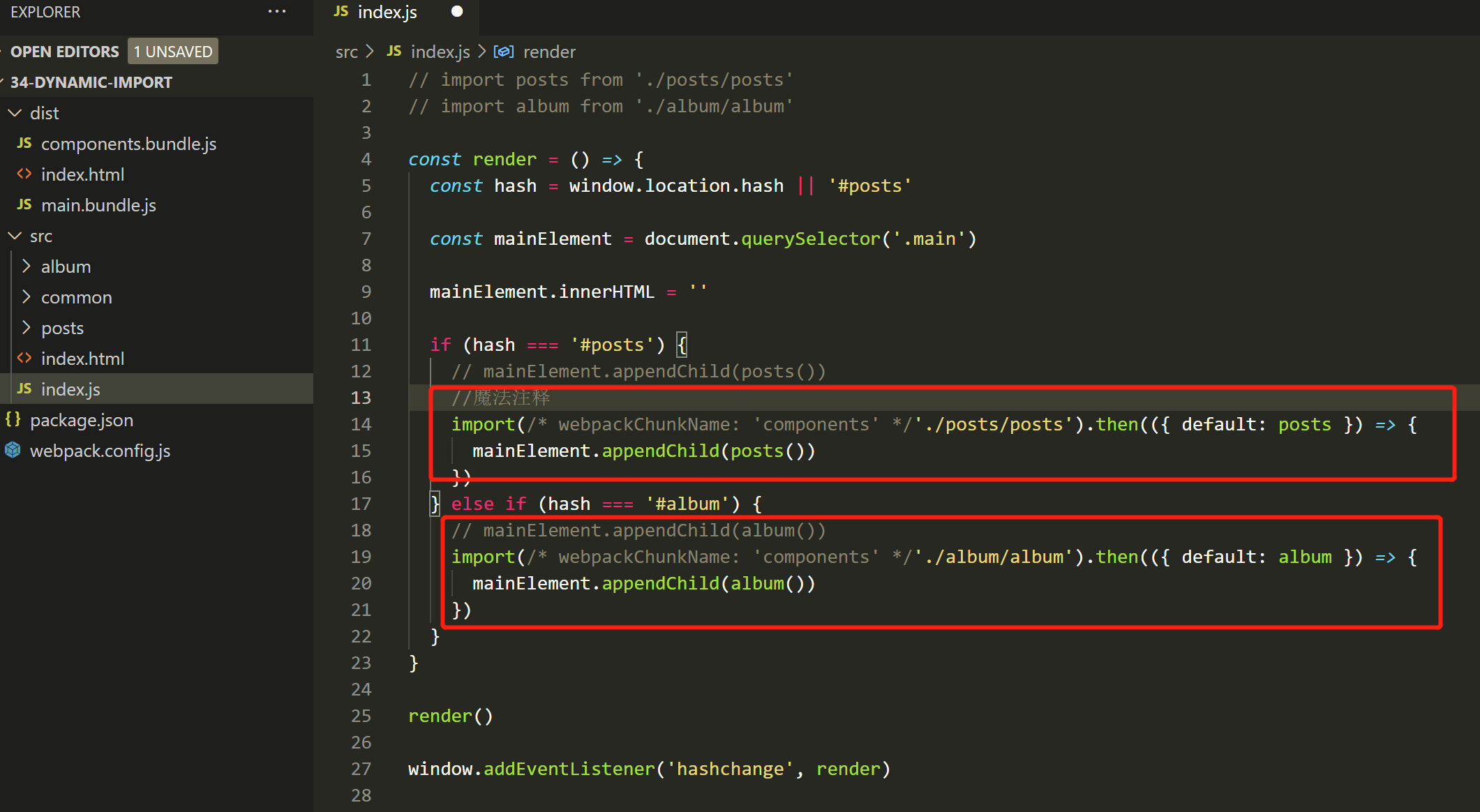Expand the common folder
Image resolution: width=1480 pixels, height=812 pixels.
tap(27, 296)
